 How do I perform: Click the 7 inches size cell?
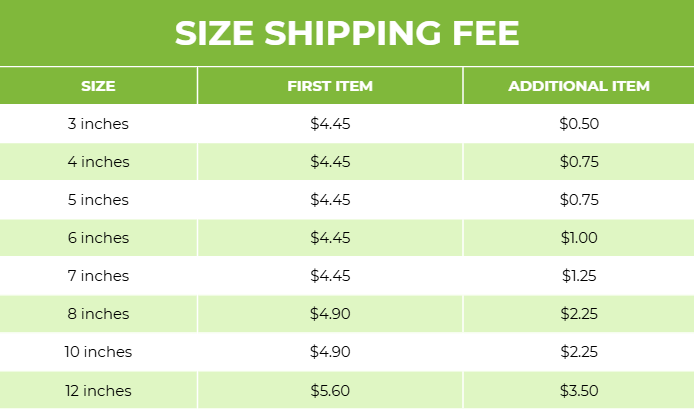pyautogui.click(x=98, y=276)
